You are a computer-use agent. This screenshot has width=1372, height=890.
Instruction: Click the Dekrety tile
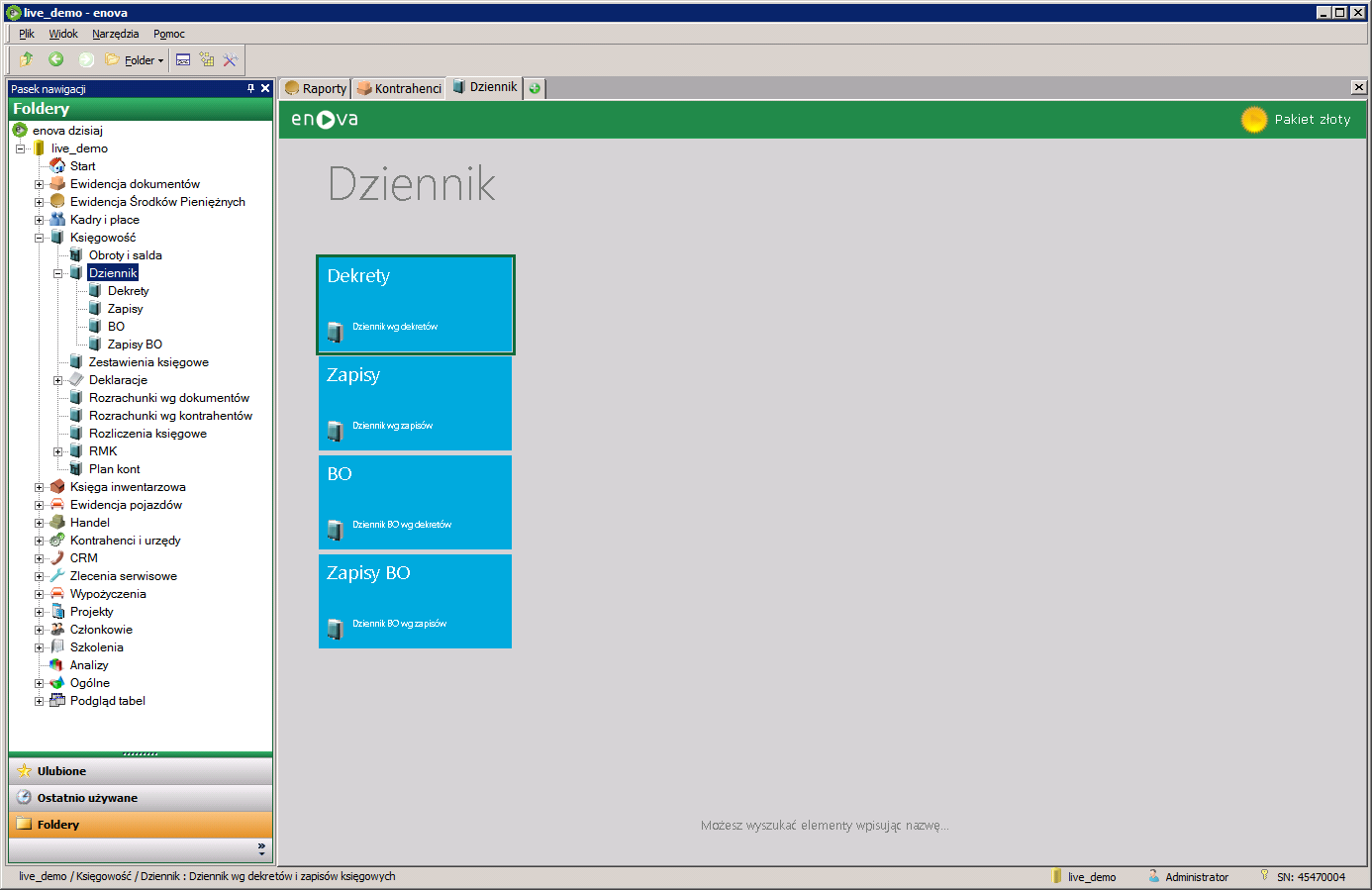(416, 305)
